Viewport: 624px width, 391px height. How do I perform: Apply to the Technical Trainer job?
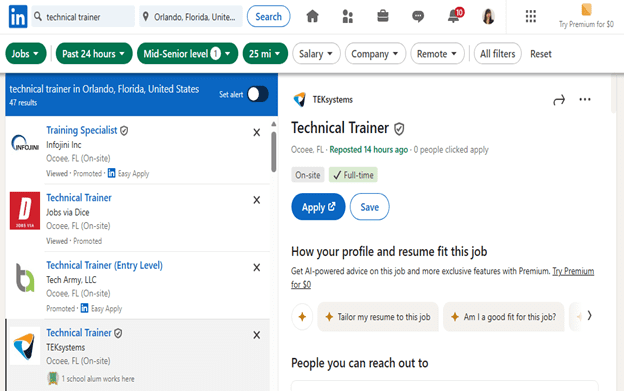pyautogui.click(x=318, y=207)
